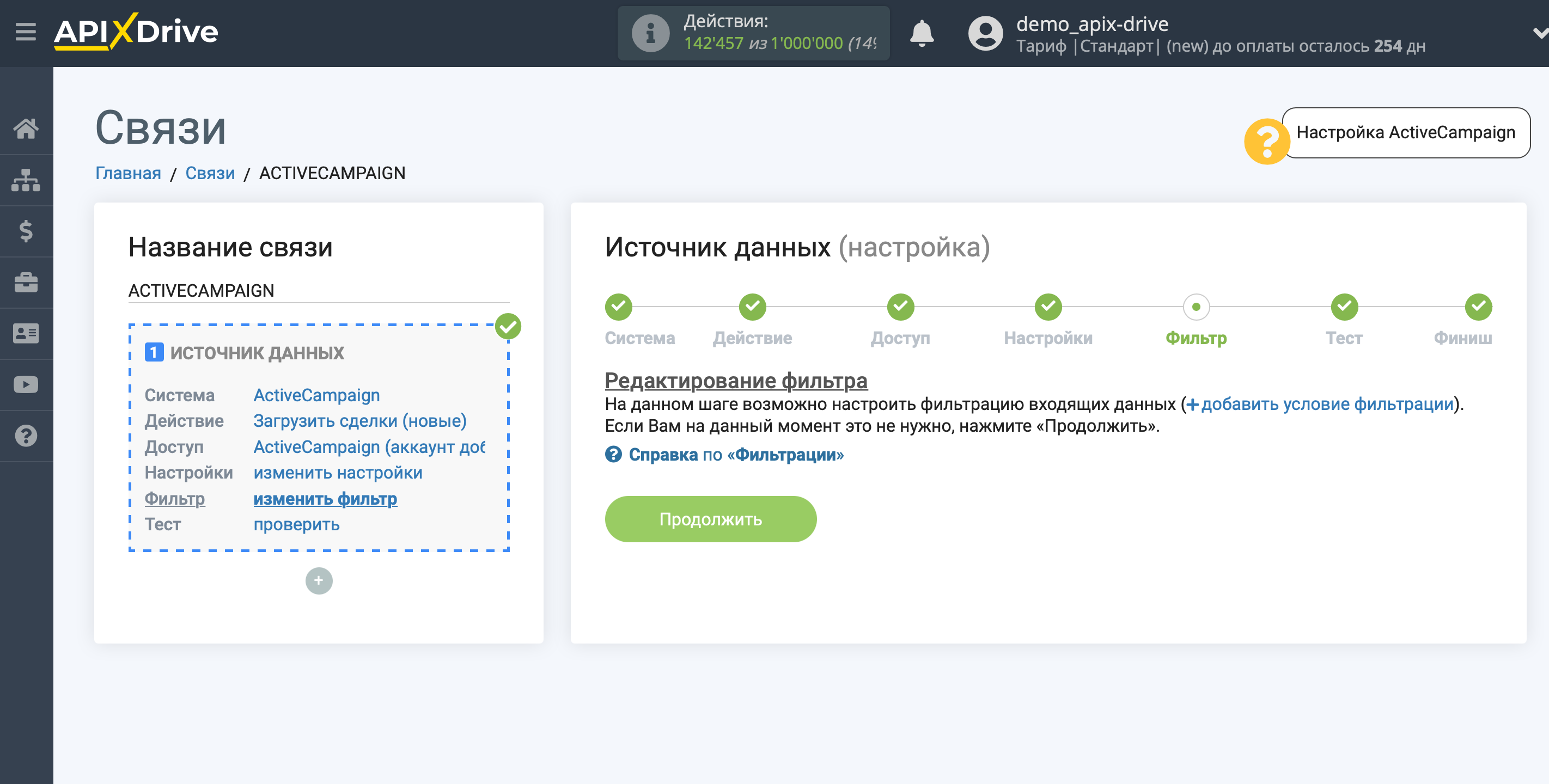This screenshot has height=784, width=1549.
Task: Click green check on data source block
Action: click(508, 327)
